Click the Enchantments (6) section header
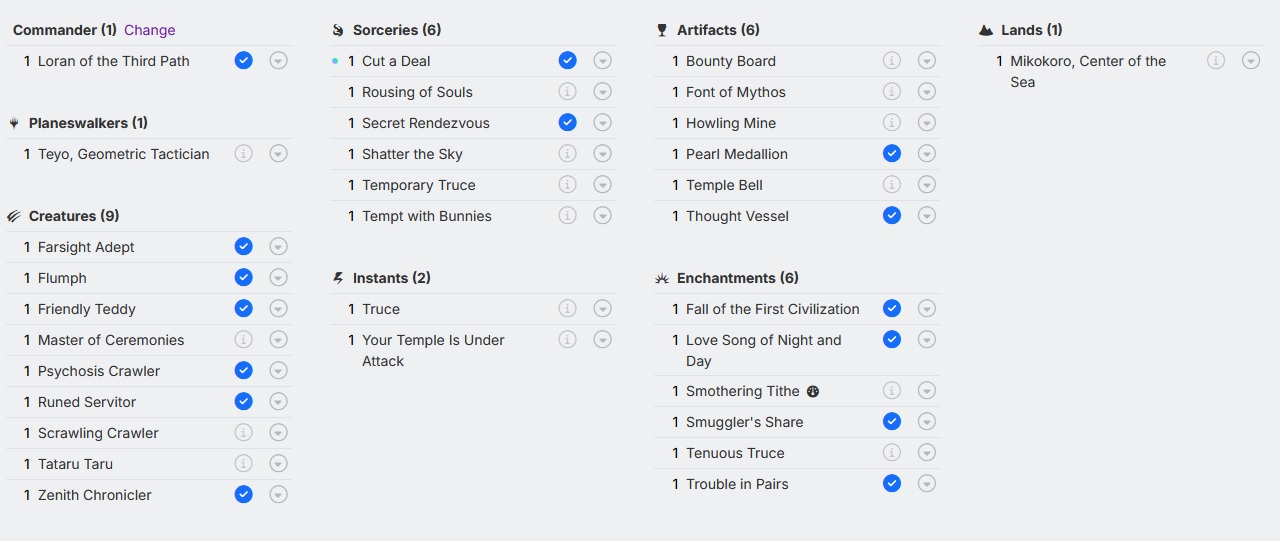The height and width of the screenshot is (541, 1280). pos(737,278)
